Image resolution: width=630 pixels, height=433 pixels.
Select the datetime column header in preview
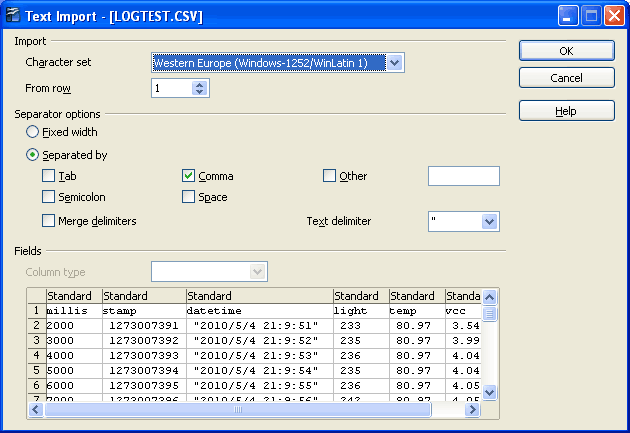pyautogui.click(x=259, y=296)
